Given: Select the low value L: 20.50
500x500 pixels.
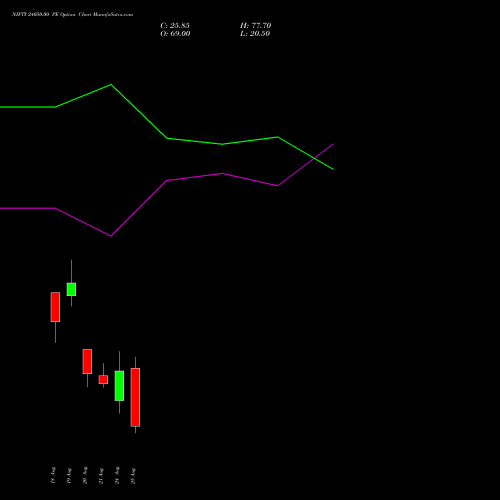Looking at the screenshot, I should tap(255, 34).
